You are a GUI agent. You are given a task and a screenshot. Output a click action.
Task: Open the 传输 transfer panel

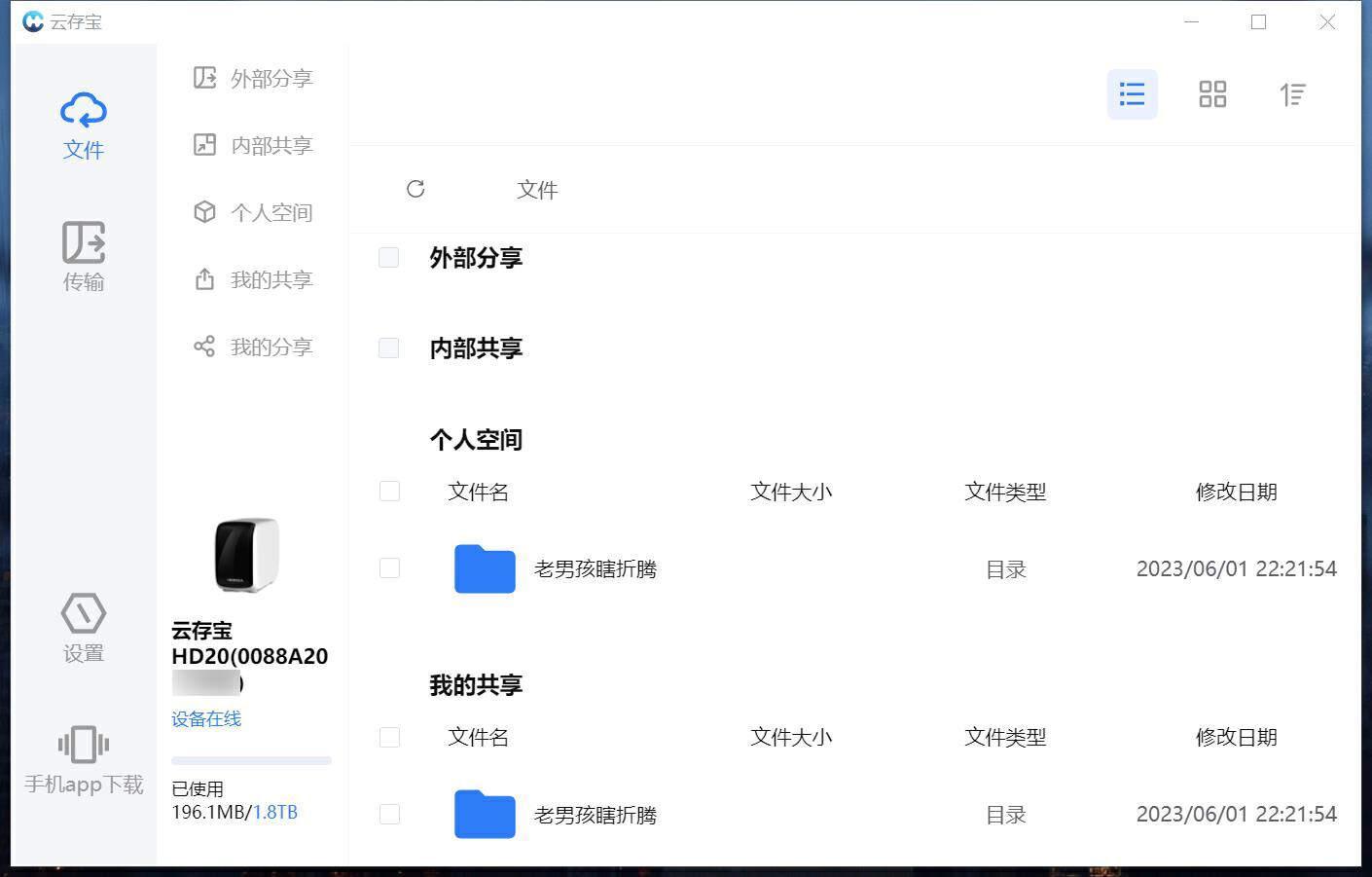[84, 255]
